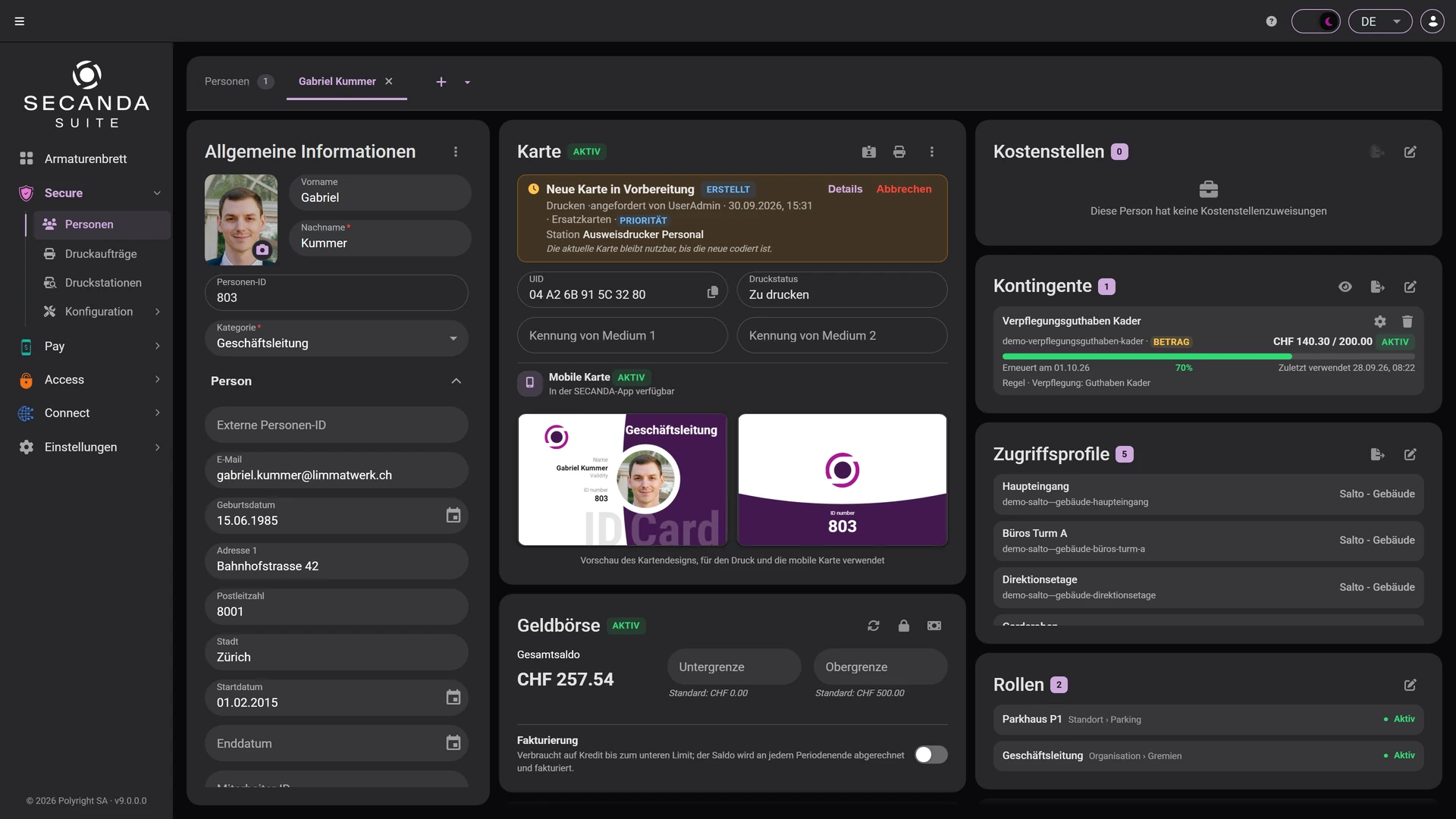
Task: Go to Armaturenbrett
Action: coord(86,159)
